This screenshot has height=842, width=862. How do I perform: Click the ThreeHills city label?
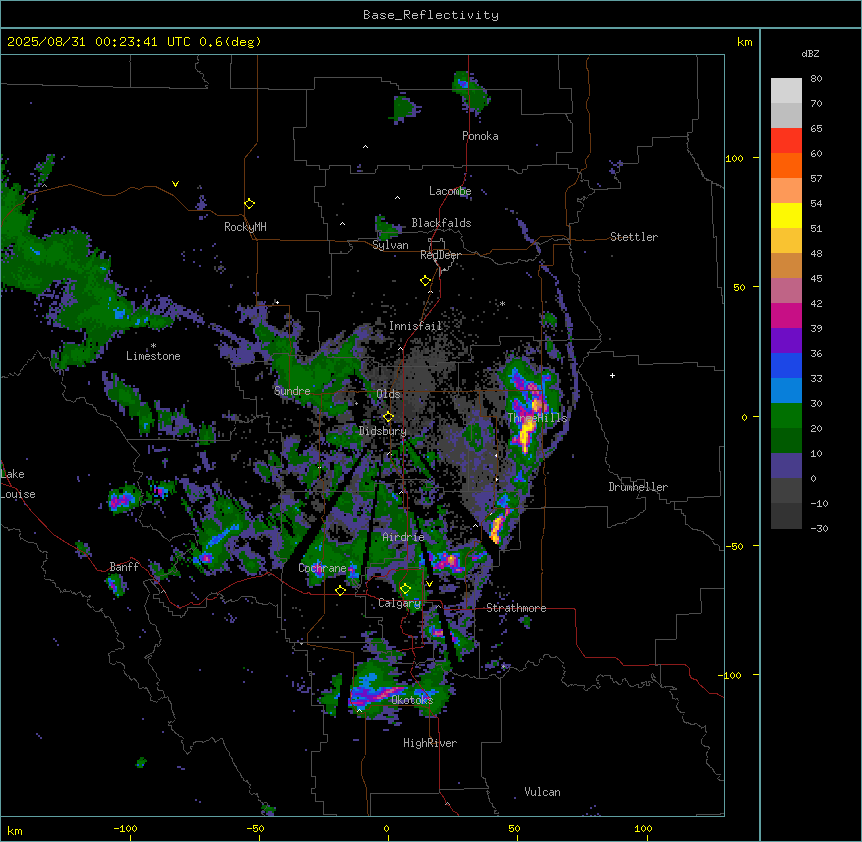537,418
